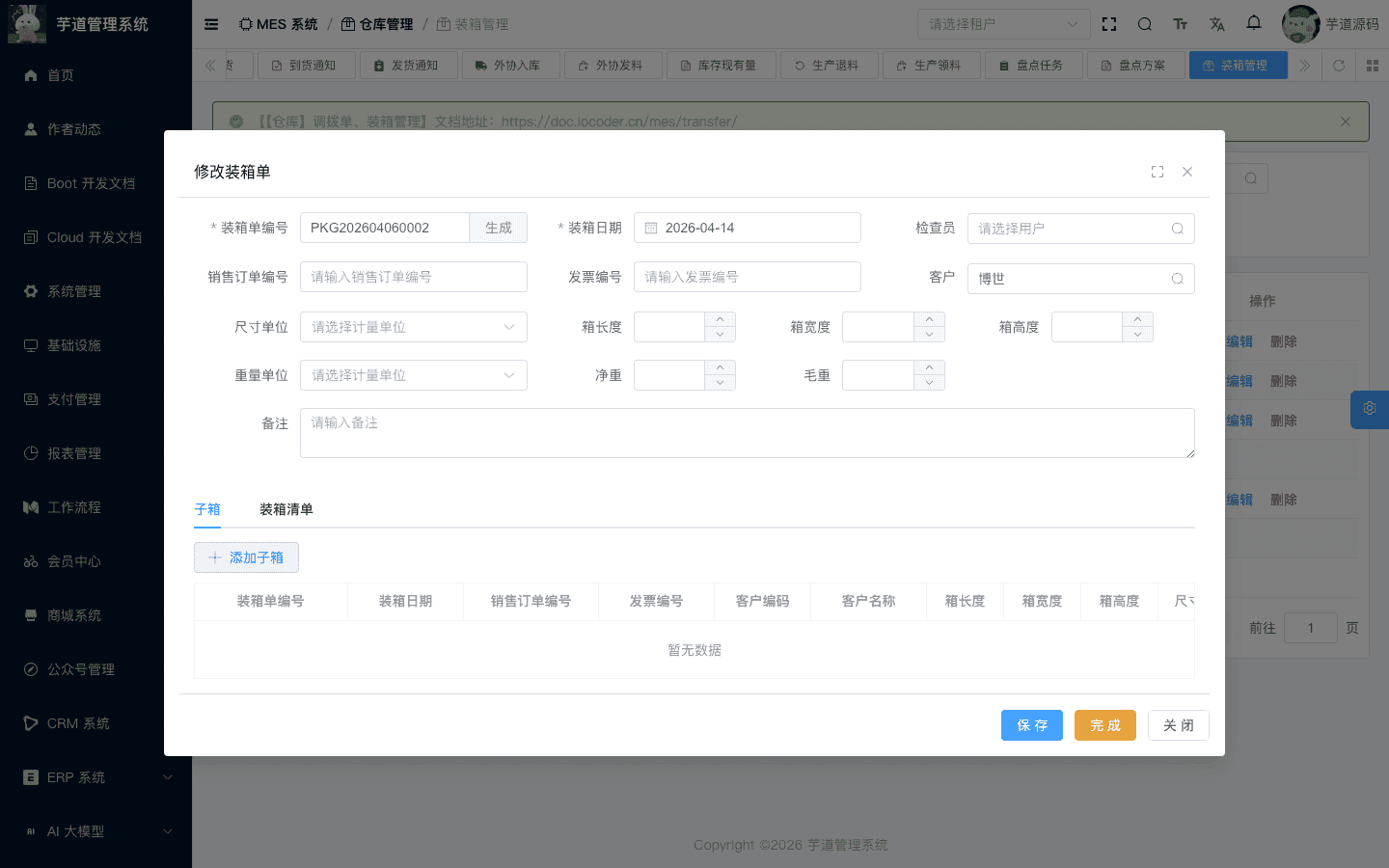Click the 添加子箱 button
The width and height of the screenshot is (1389, 868).
(246, 557)
